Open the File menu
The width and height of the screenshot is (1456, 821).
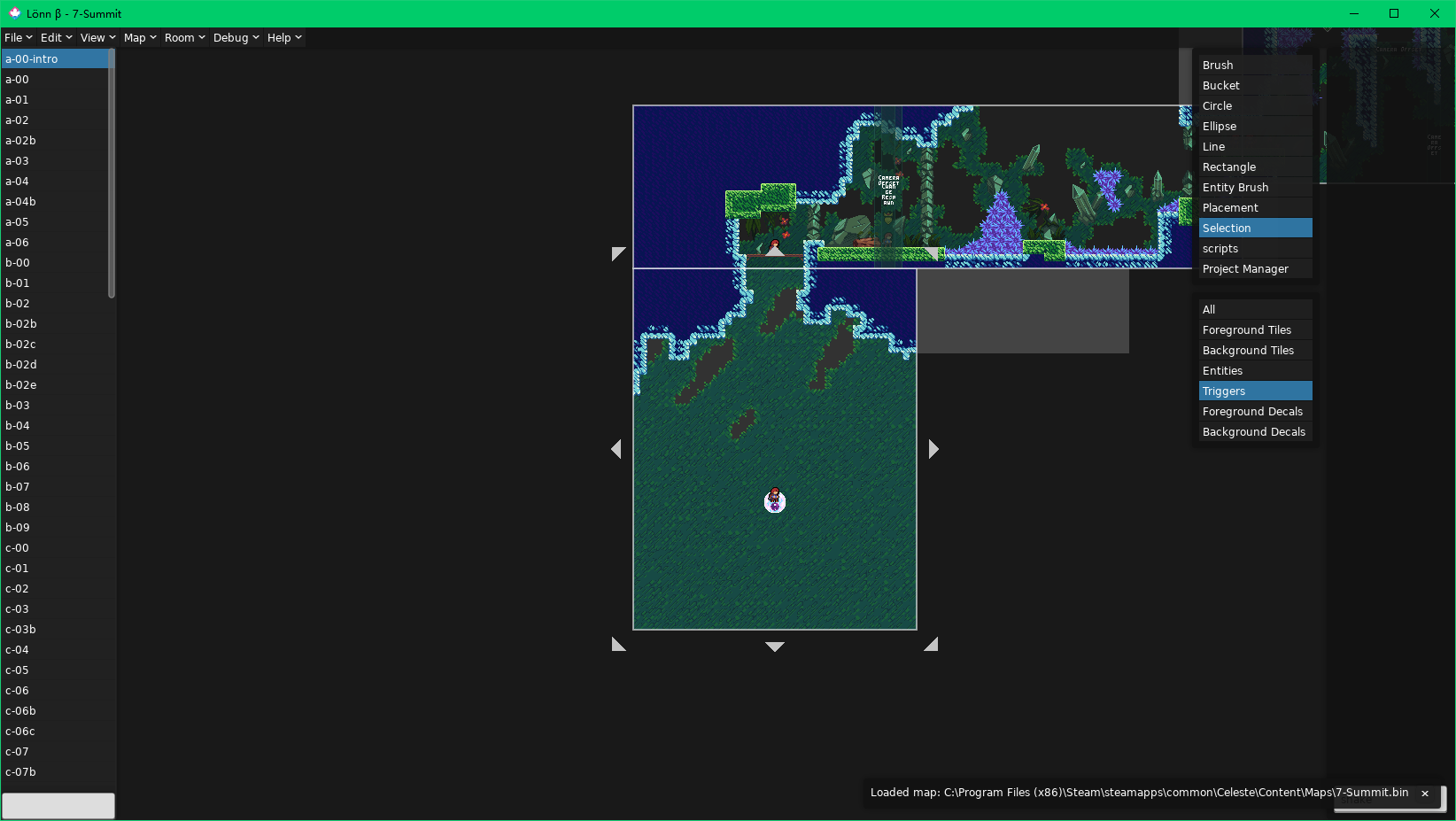click(x=18, y=38)
